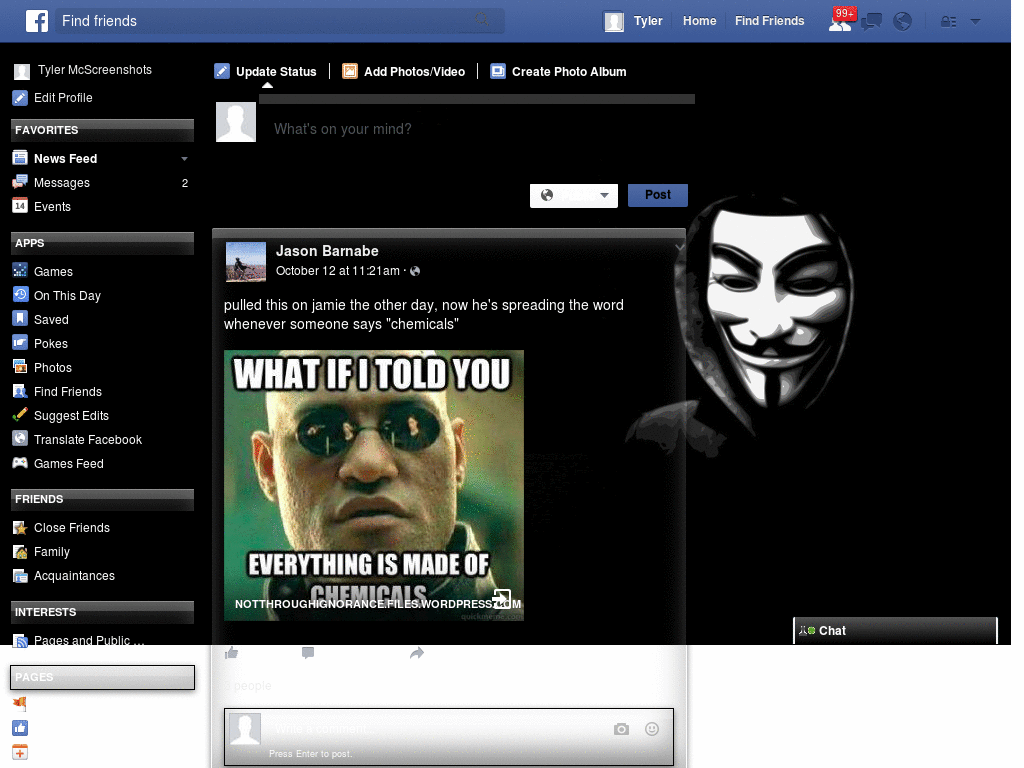This screenshot has width=1024, height=768.
Task: Click the Pokes icon
Action: coord(20,343)
